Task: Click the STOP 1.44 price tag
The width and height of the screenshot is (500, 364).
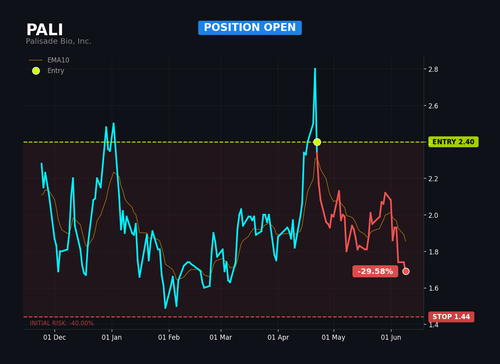Action: (x=451, y=317)
